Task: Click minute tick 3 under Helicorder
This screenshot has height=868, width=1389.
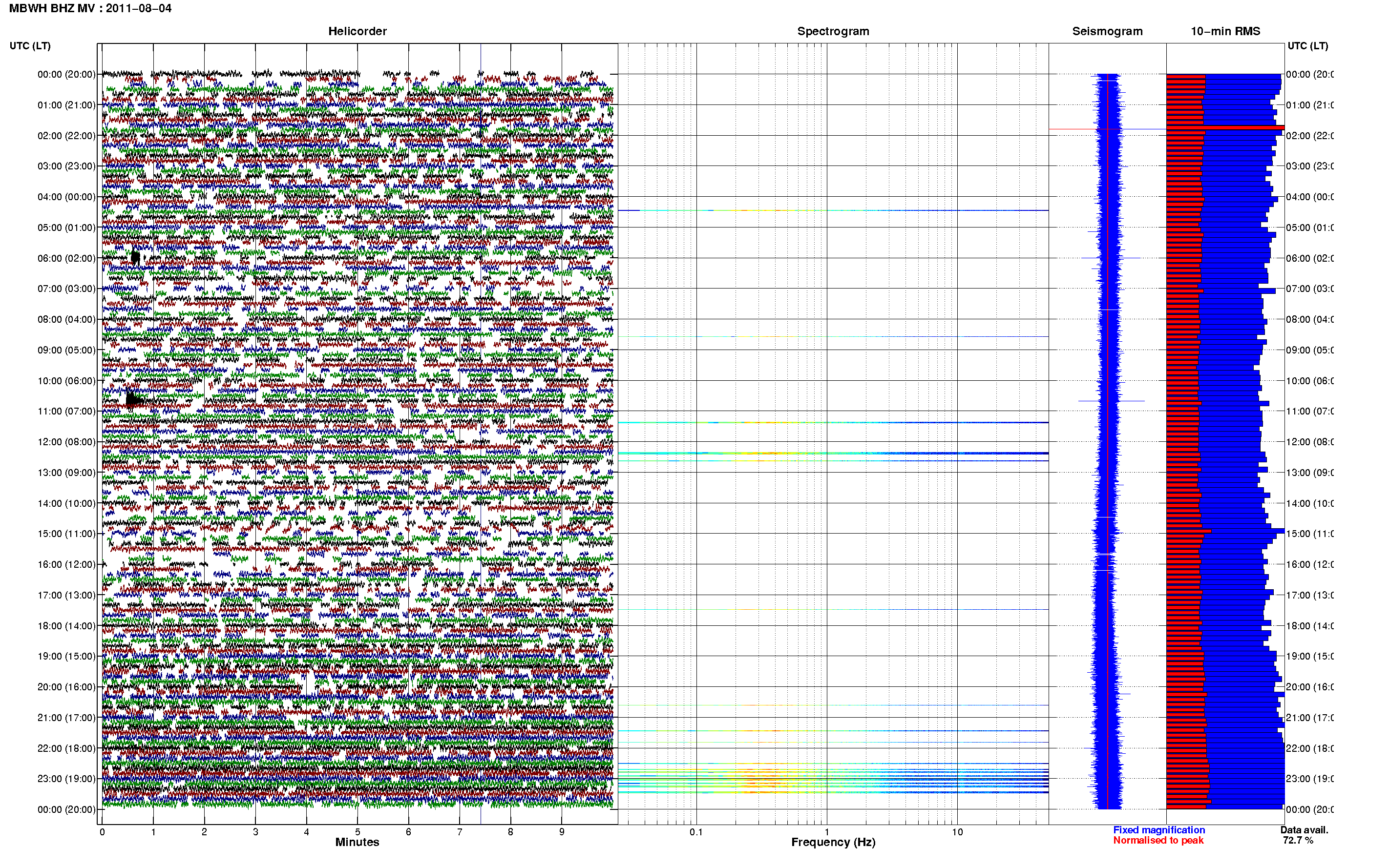Action: pos(255,832)
